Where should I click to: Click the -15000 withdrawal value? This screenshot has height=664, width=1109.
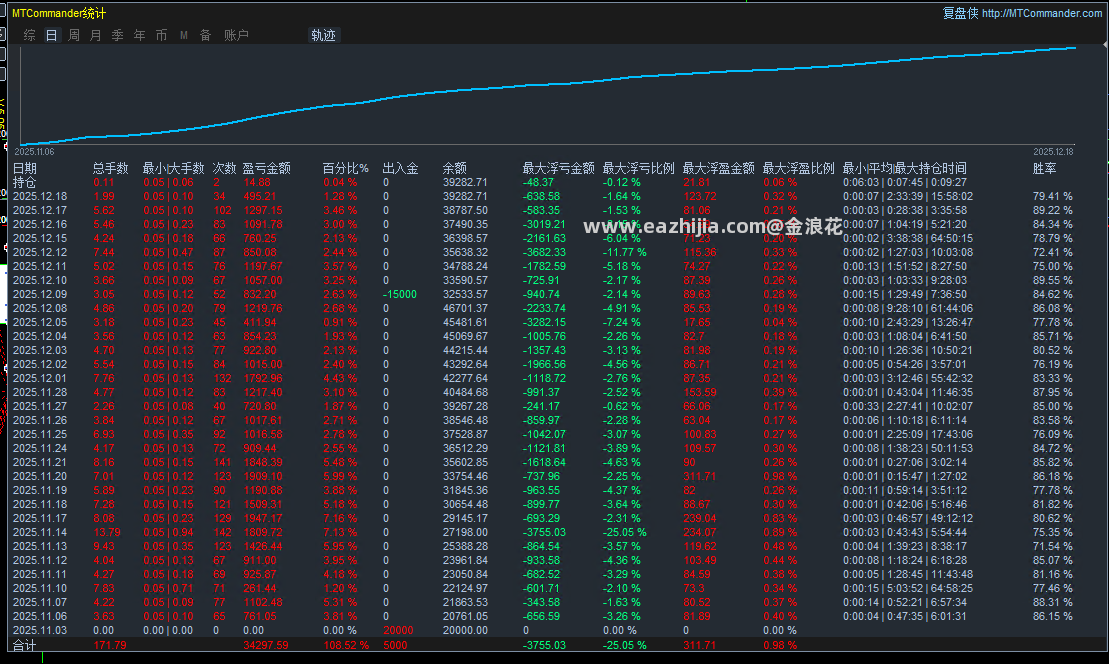coord(400,294)
